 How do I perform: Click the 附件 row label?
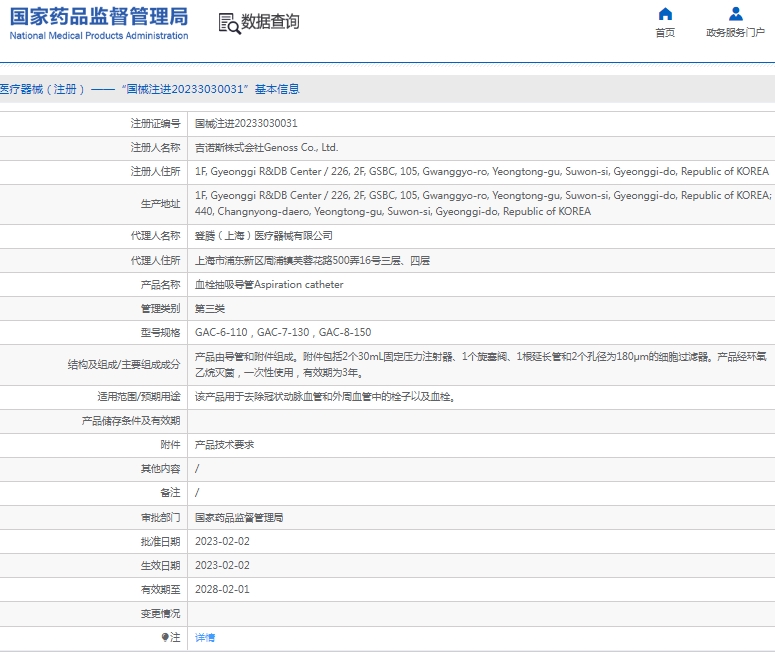click(x=170, y=445)
